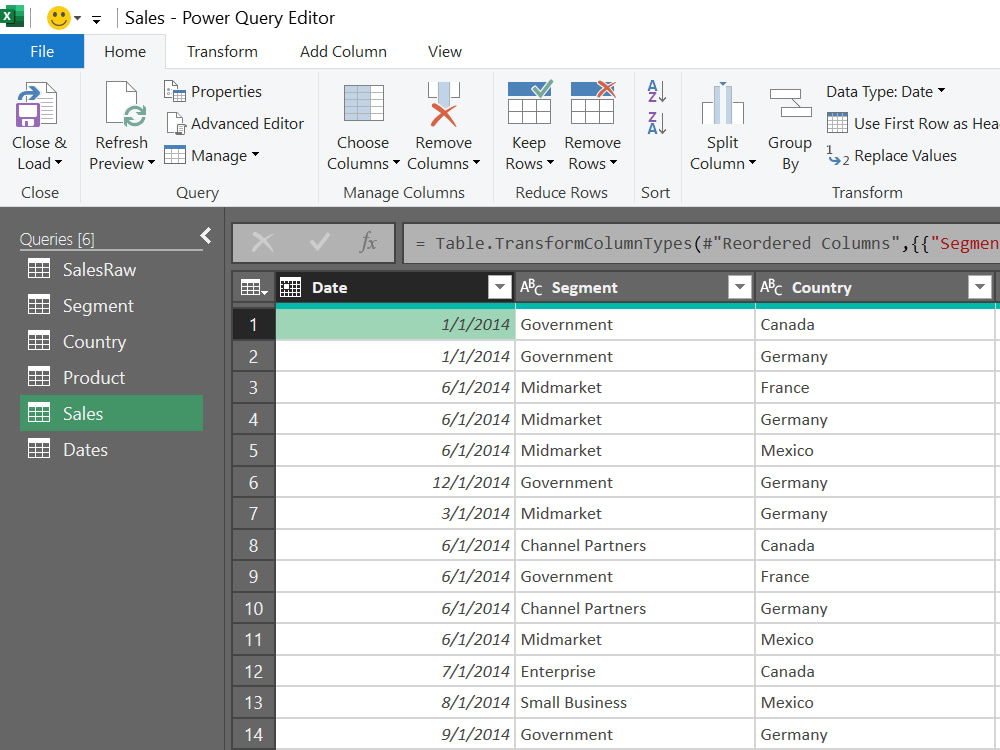
Task: Collapse the Queries pane with the chevron
Action: coord(205,236)
